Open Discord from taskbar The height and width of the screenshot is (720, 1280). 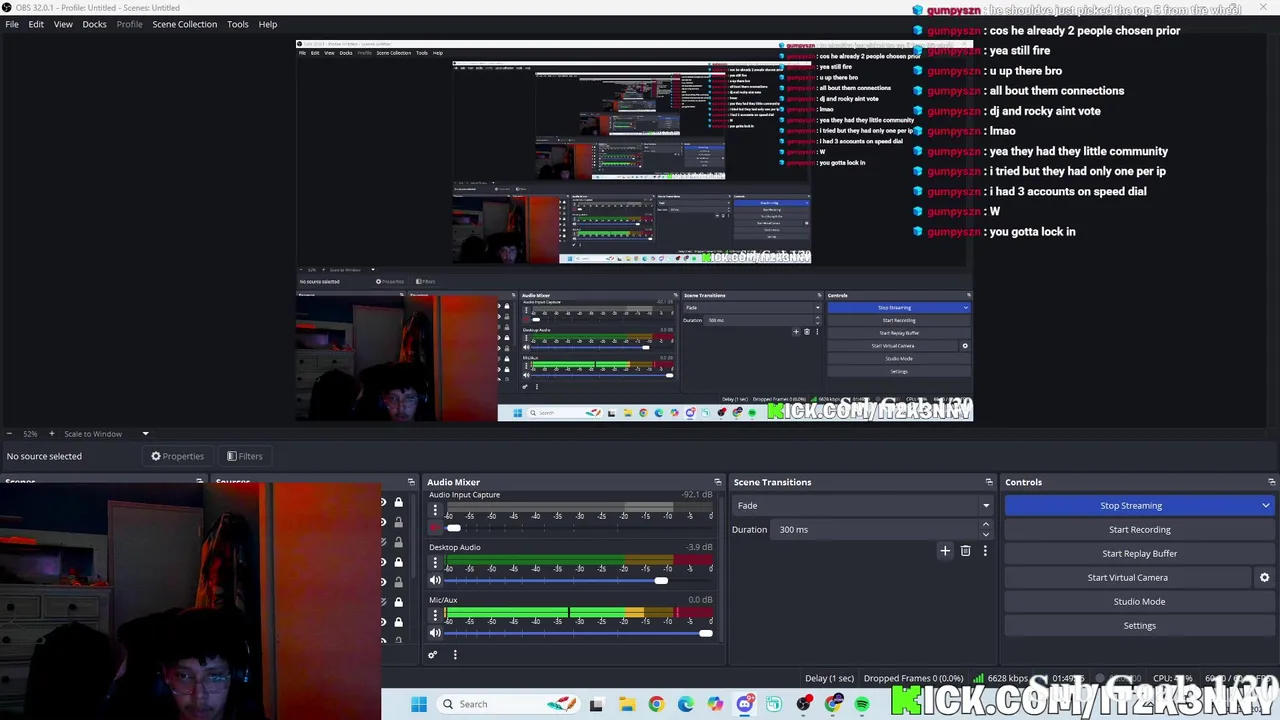pos(745,704)
